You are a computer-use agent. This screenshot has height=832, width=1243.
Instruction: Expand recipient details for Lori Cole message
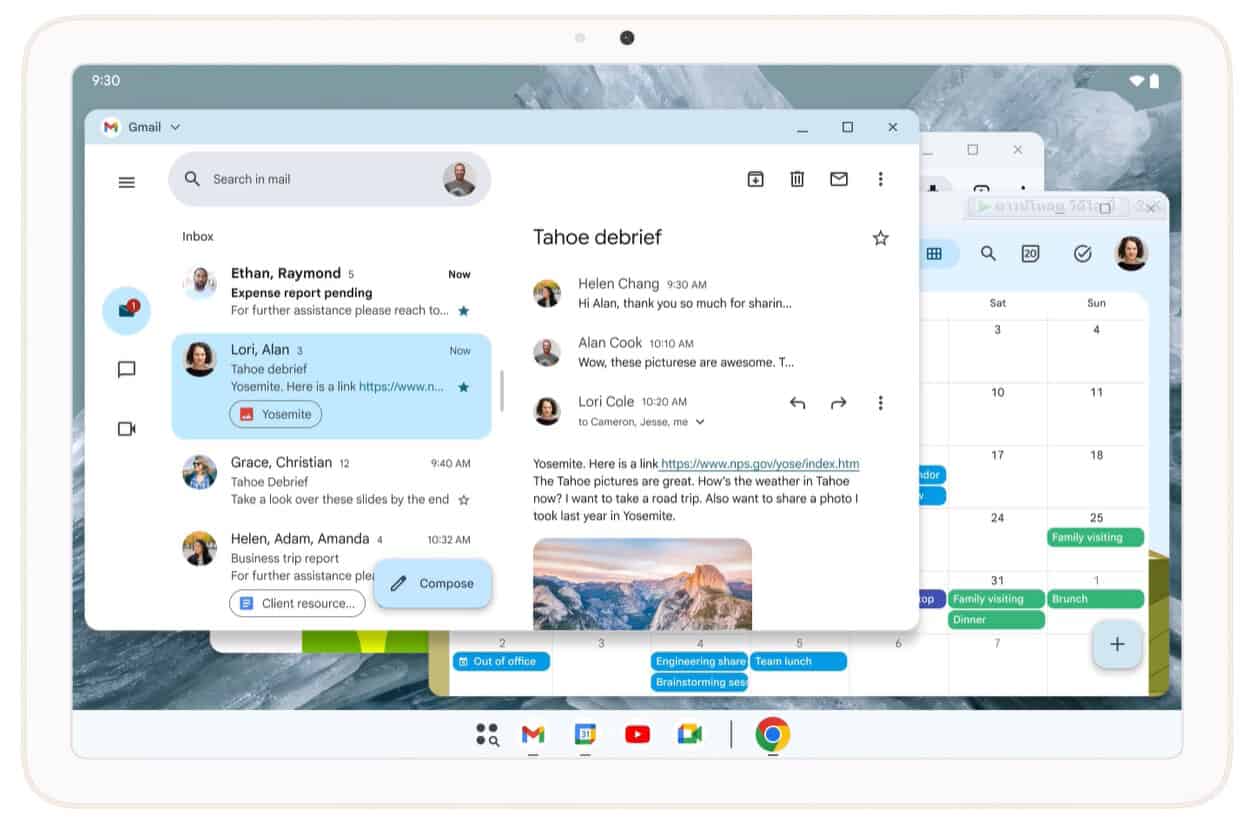point(700,422)
